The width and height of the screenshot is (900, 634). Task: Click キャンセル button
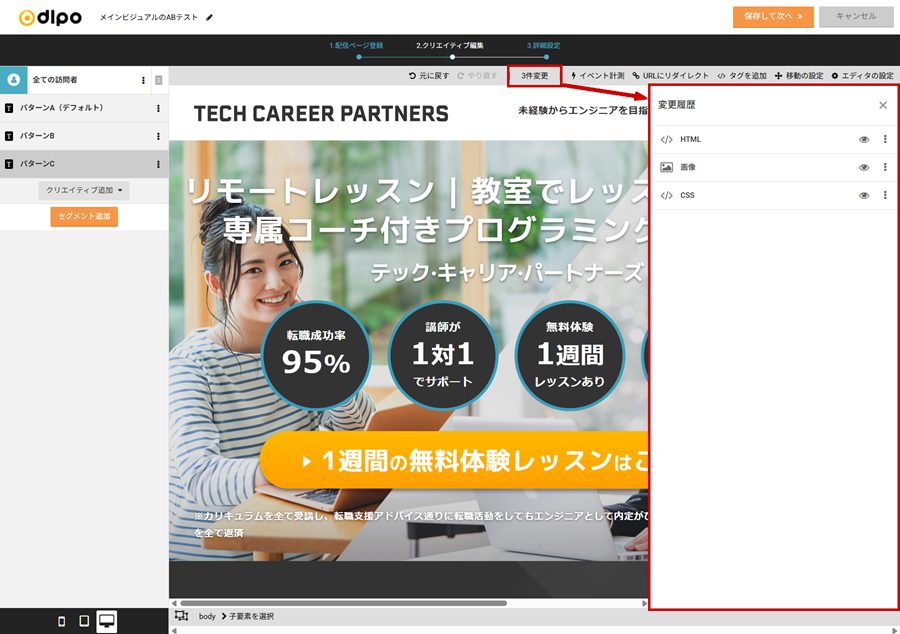coord(856,17)
